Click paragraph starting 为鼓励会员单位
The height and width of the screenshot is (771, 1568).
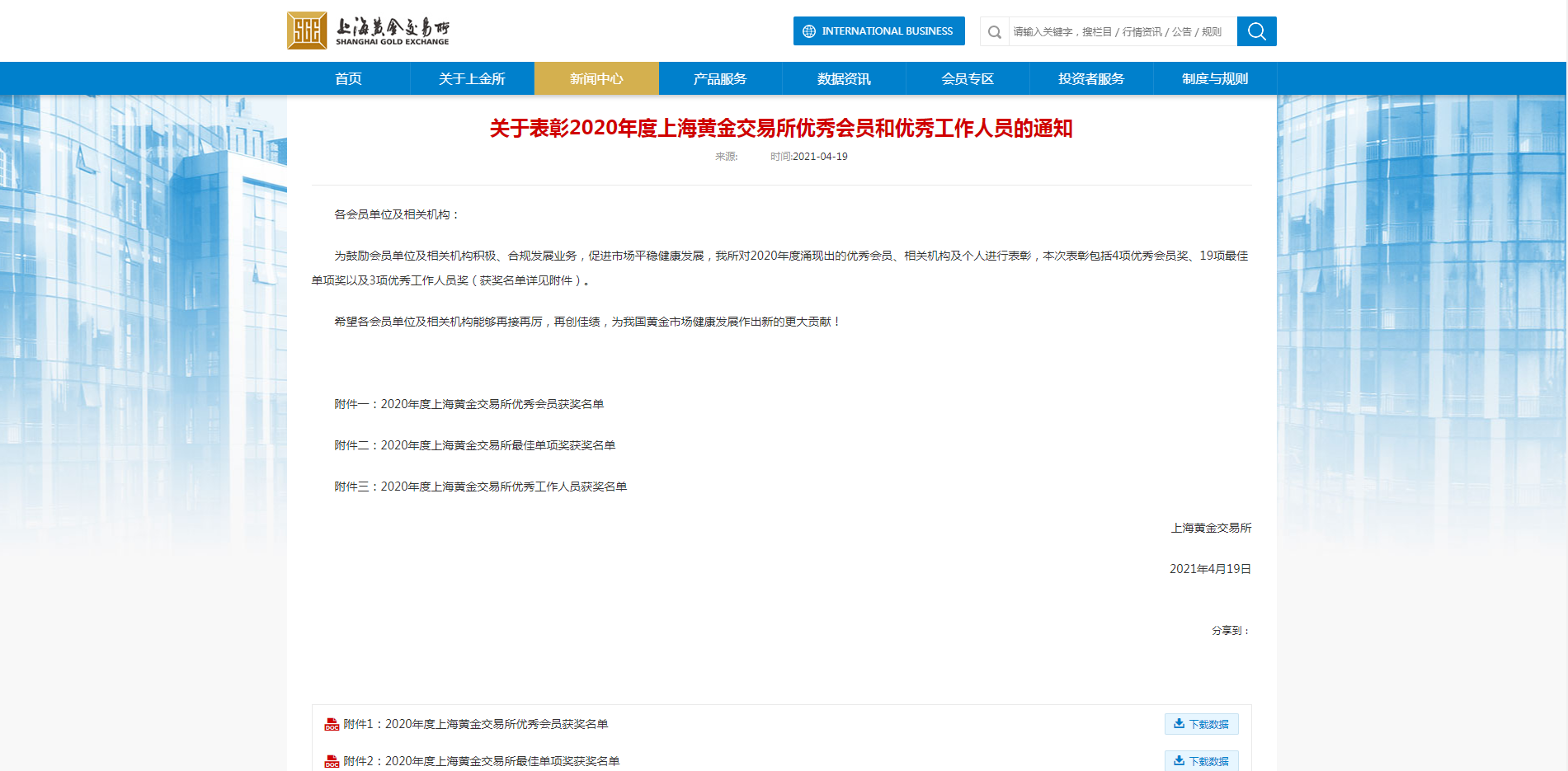pyautogui.click(x=780, y=268)
